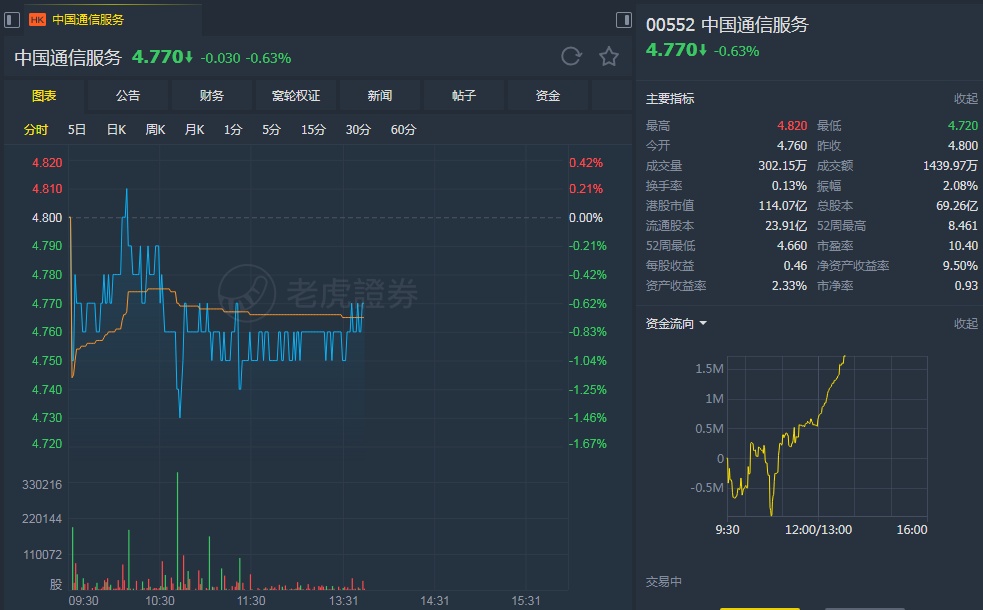The image size is (983, 610).
Task: Select the 5日 chart period
Action: tap(77, 130)
